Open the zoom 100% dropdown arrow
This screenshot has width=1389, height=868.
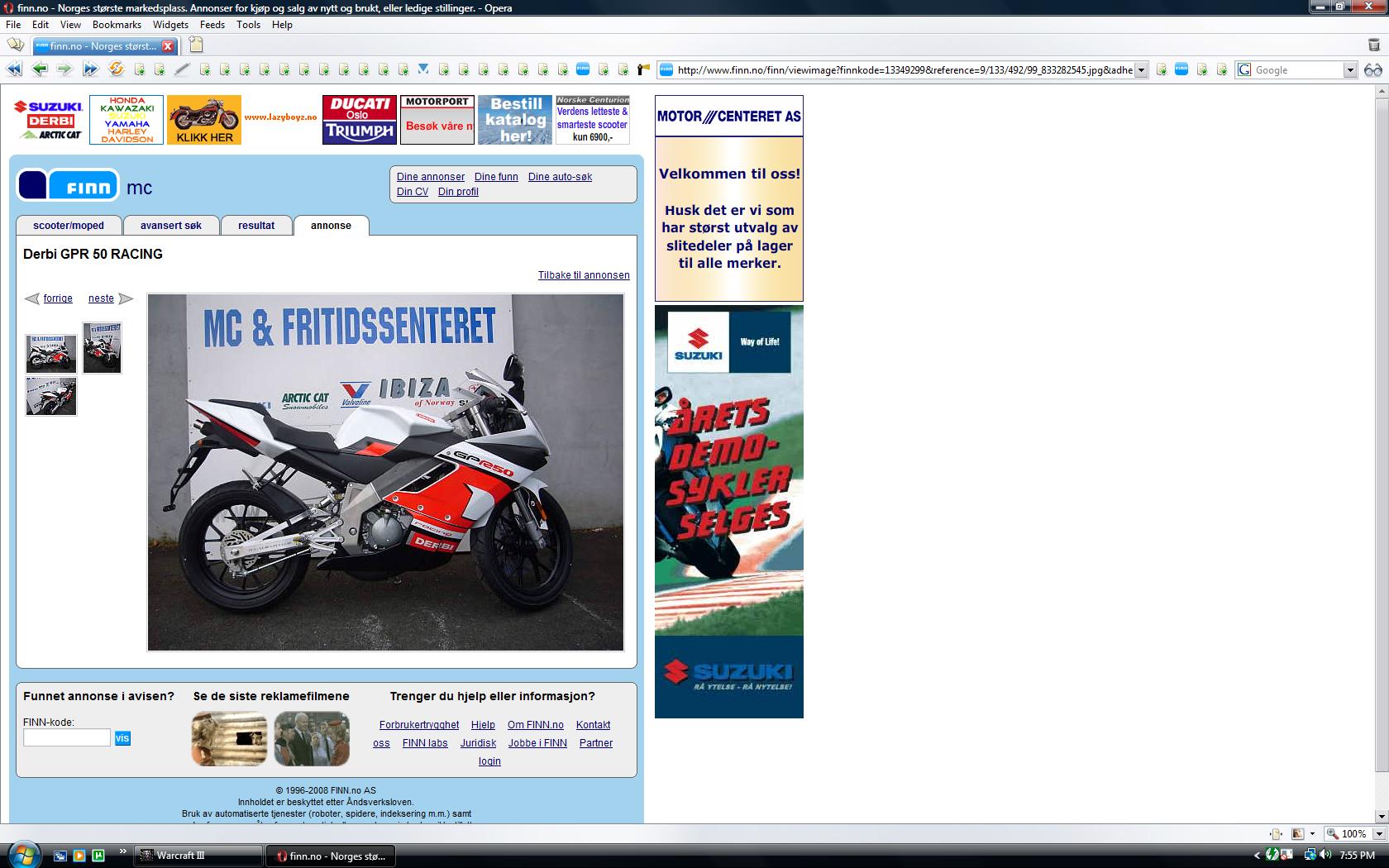1378,833
